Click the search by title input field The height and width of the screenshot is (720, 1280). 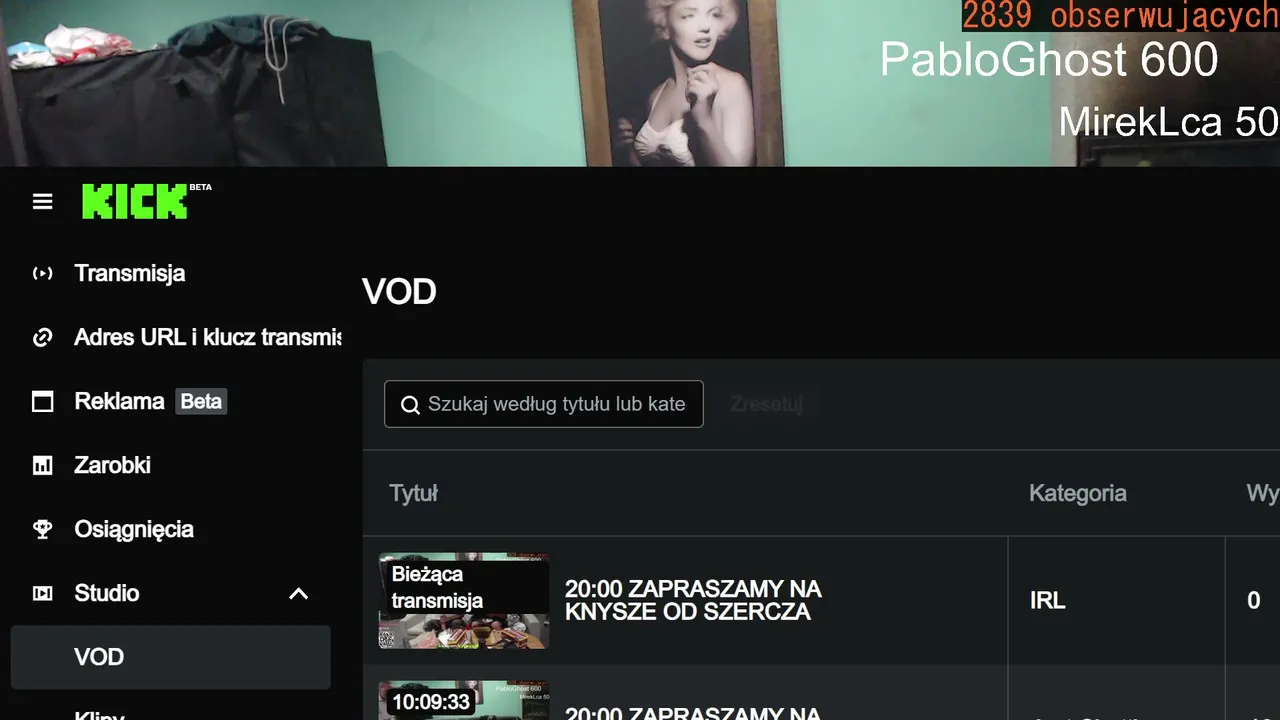[543, 404]
